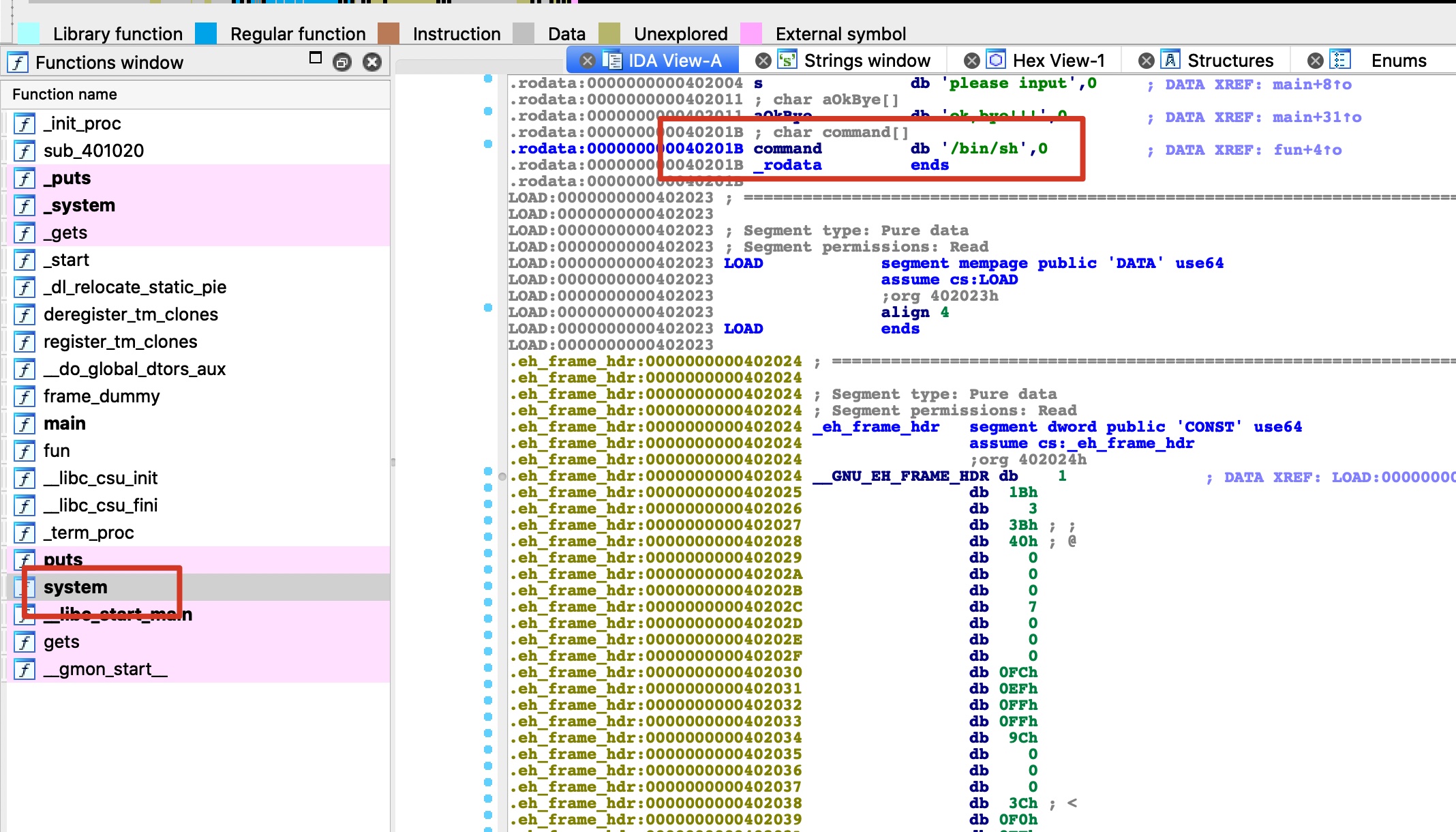Select the fun function entry
The image size is (1456, 832).
57,451
